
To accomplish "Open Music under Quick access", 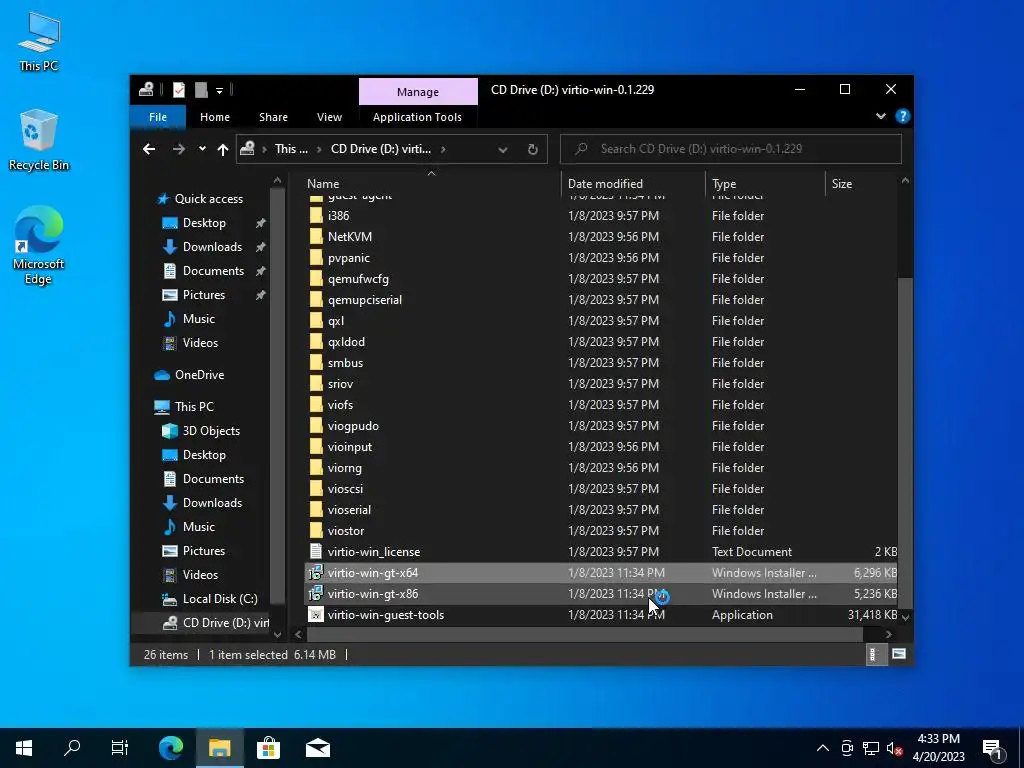I will (x=199, y=319).
